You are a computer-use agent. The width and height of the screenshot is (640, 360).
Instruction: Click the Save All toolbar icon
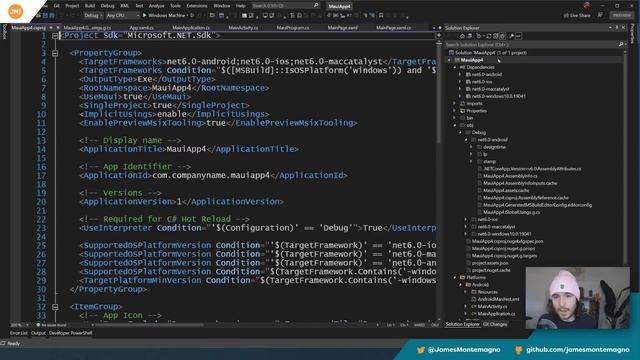click(52, 16)
